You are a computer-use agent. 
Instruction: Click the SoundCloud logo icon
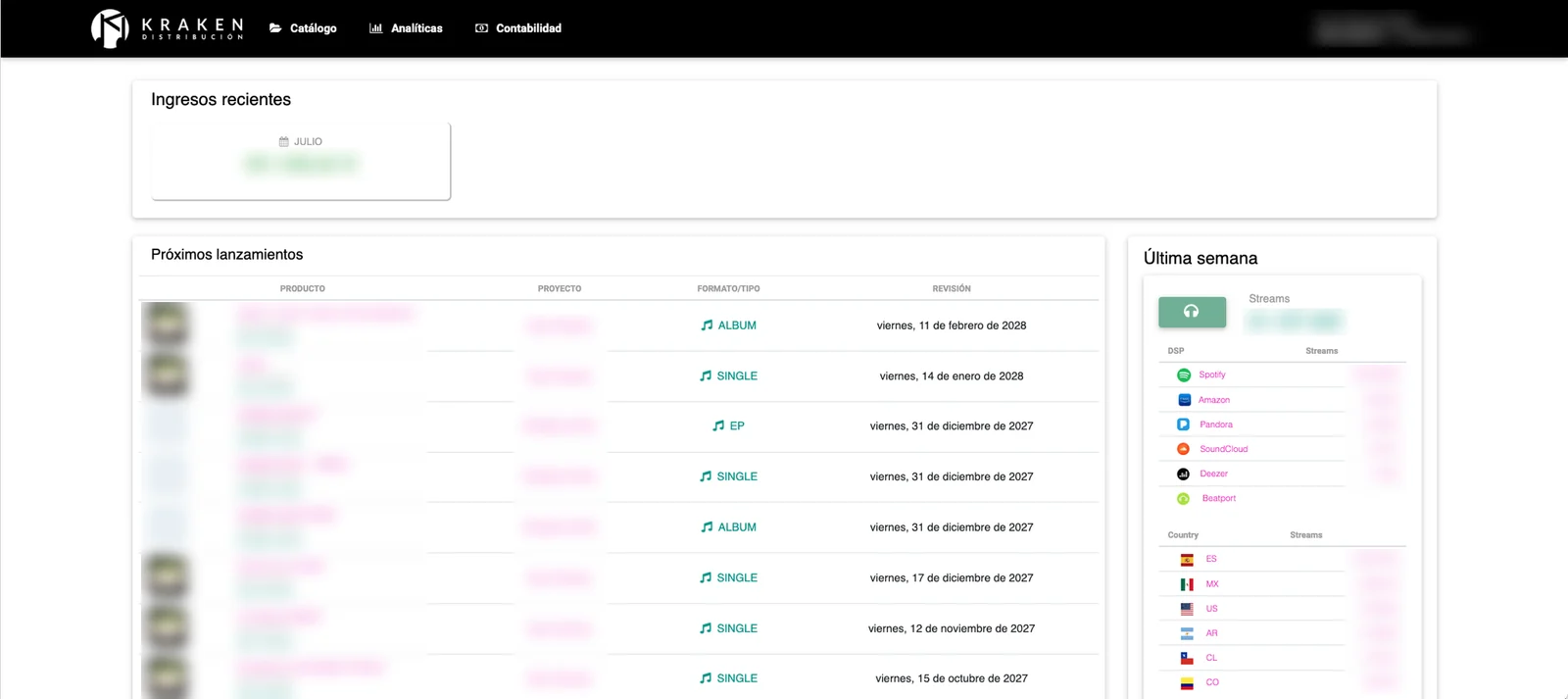point(1184,449)
